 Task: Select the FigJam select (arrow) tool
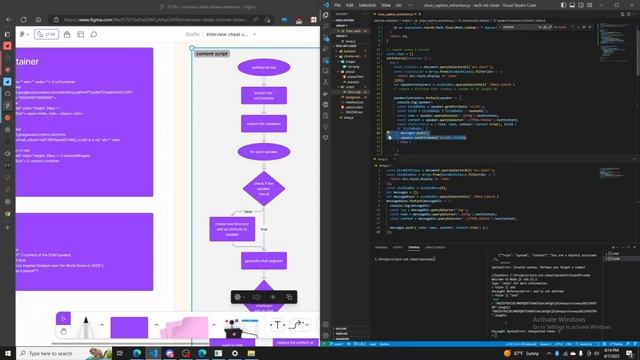[63, 318]
